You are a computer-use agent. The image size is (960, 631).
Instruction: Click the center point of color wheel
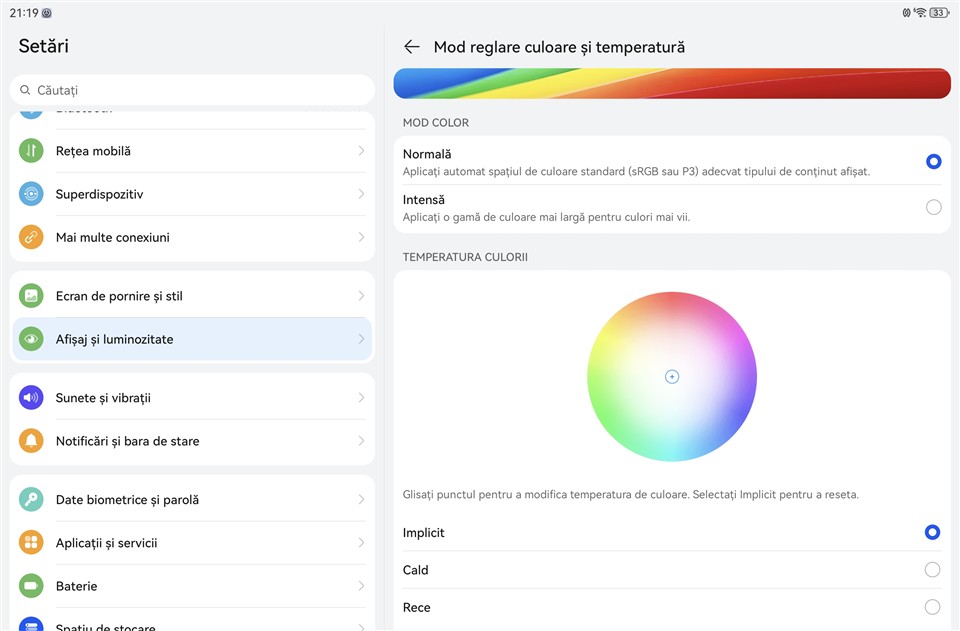pyautogui.click(x=672, y=377)
